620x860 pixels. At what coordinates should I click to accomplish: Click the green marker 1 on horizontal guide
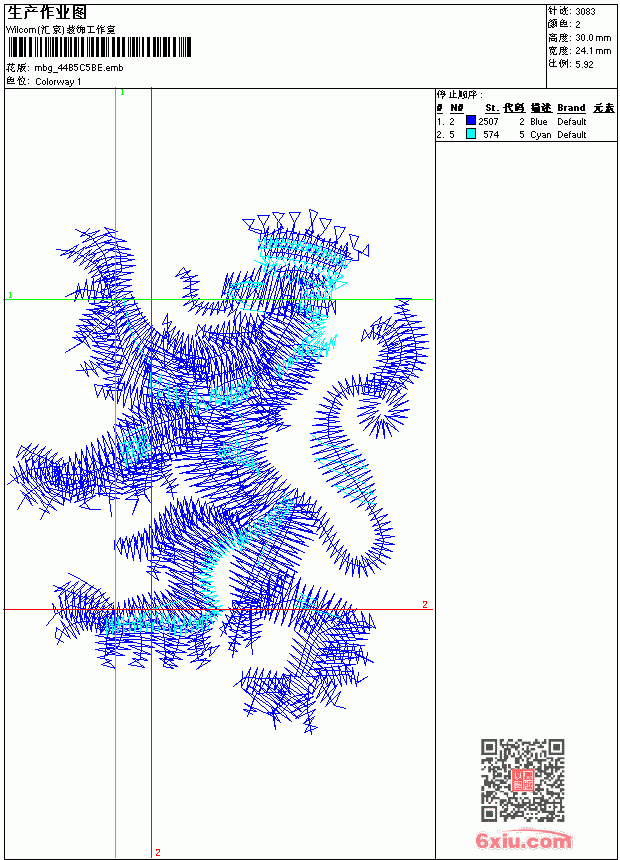click(10, 295)
